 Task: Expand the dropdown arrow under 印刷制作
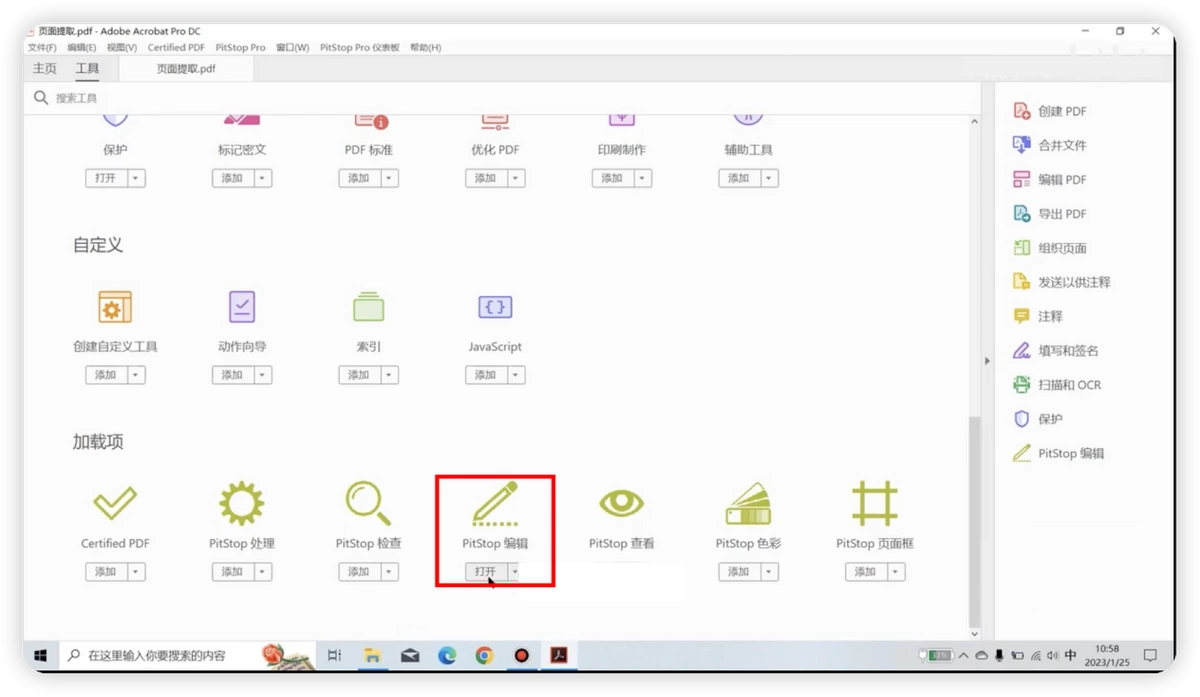pyautogui.click(x=643, y=178)
